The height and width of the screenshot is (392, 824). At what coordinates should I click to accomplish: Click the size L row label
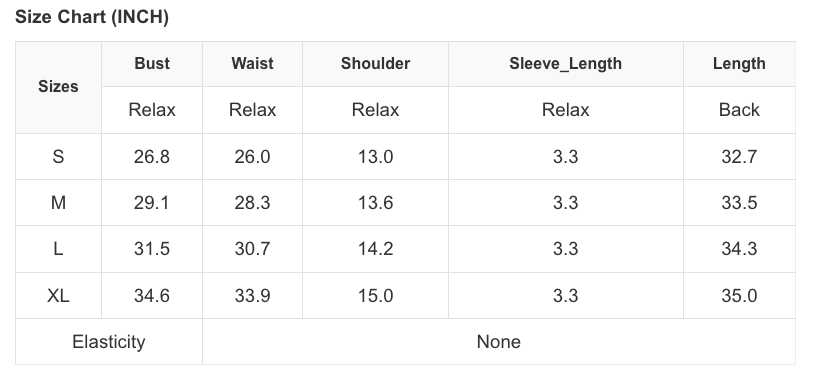[58, 249]
